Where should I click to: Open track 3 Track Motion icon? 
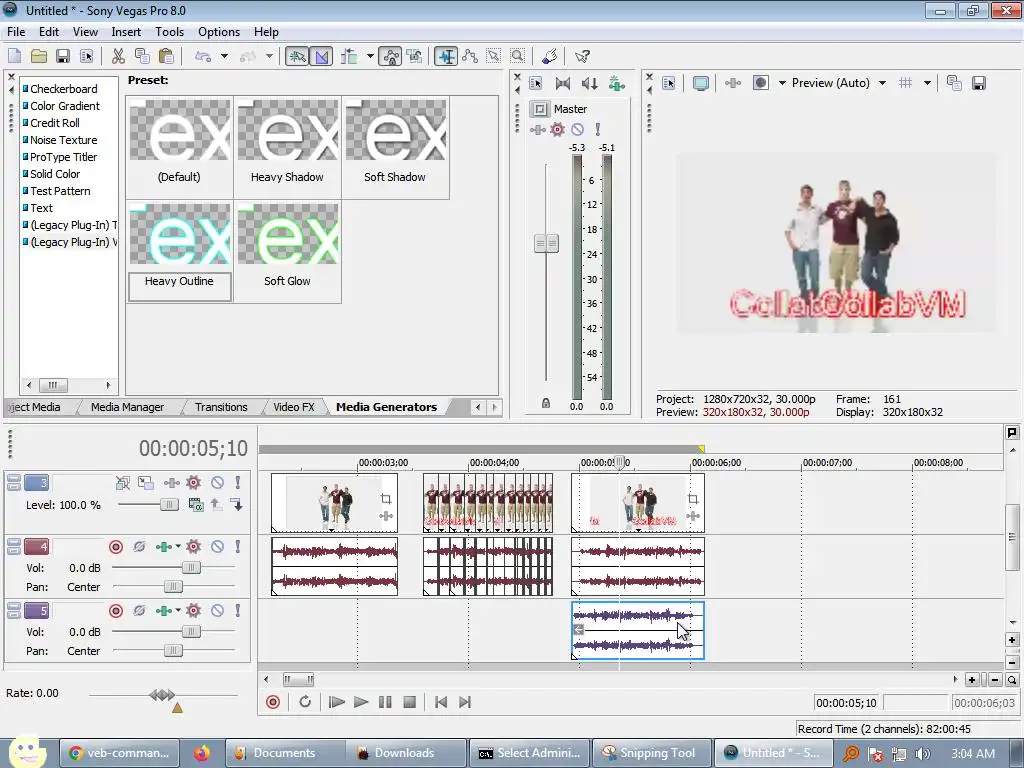pos(146,483)
